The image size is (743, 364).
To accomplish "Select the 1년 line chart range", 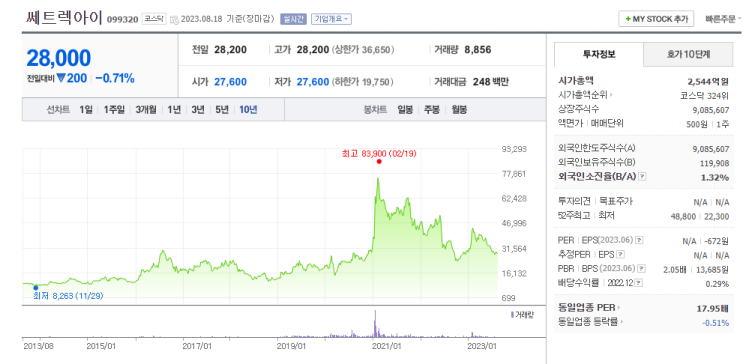I will click(x=174, y=109).
